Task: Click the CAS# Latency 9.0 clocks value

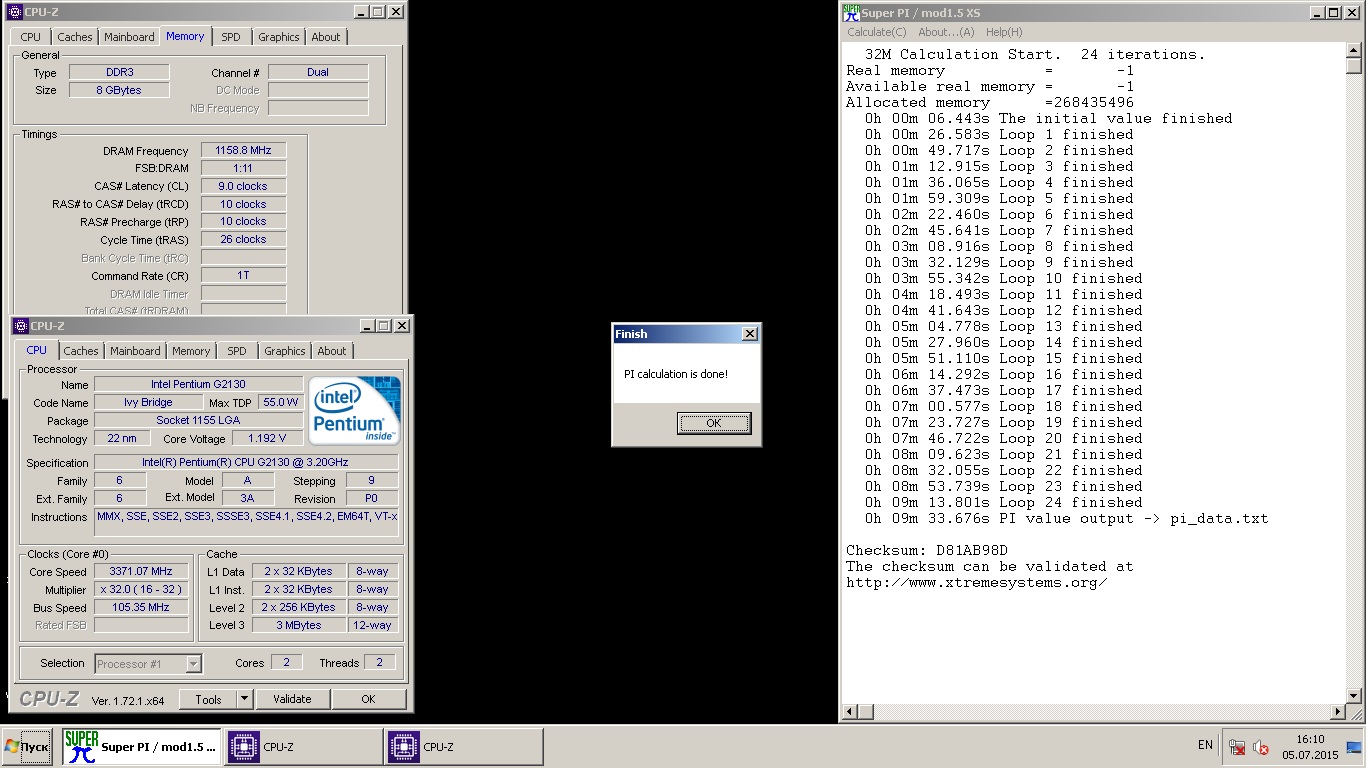Action: click(x=243, y=186)
